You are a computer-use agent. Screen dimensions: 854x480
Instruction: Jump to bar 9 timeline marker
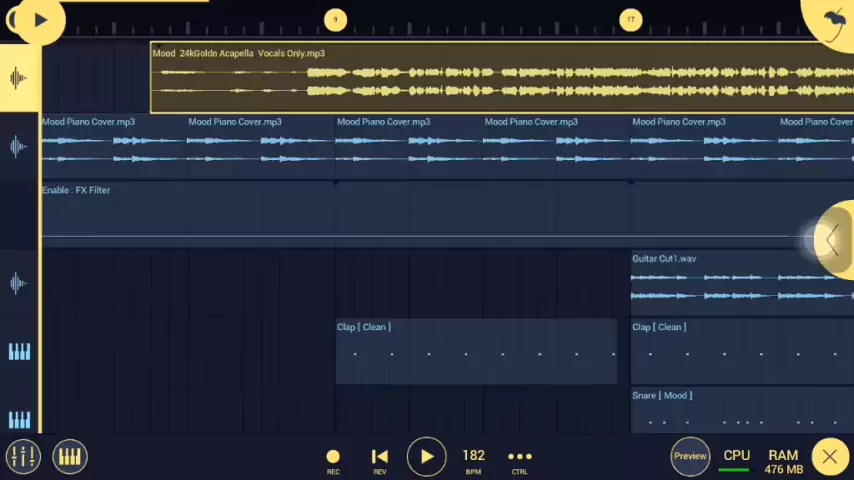click(335, 19)
